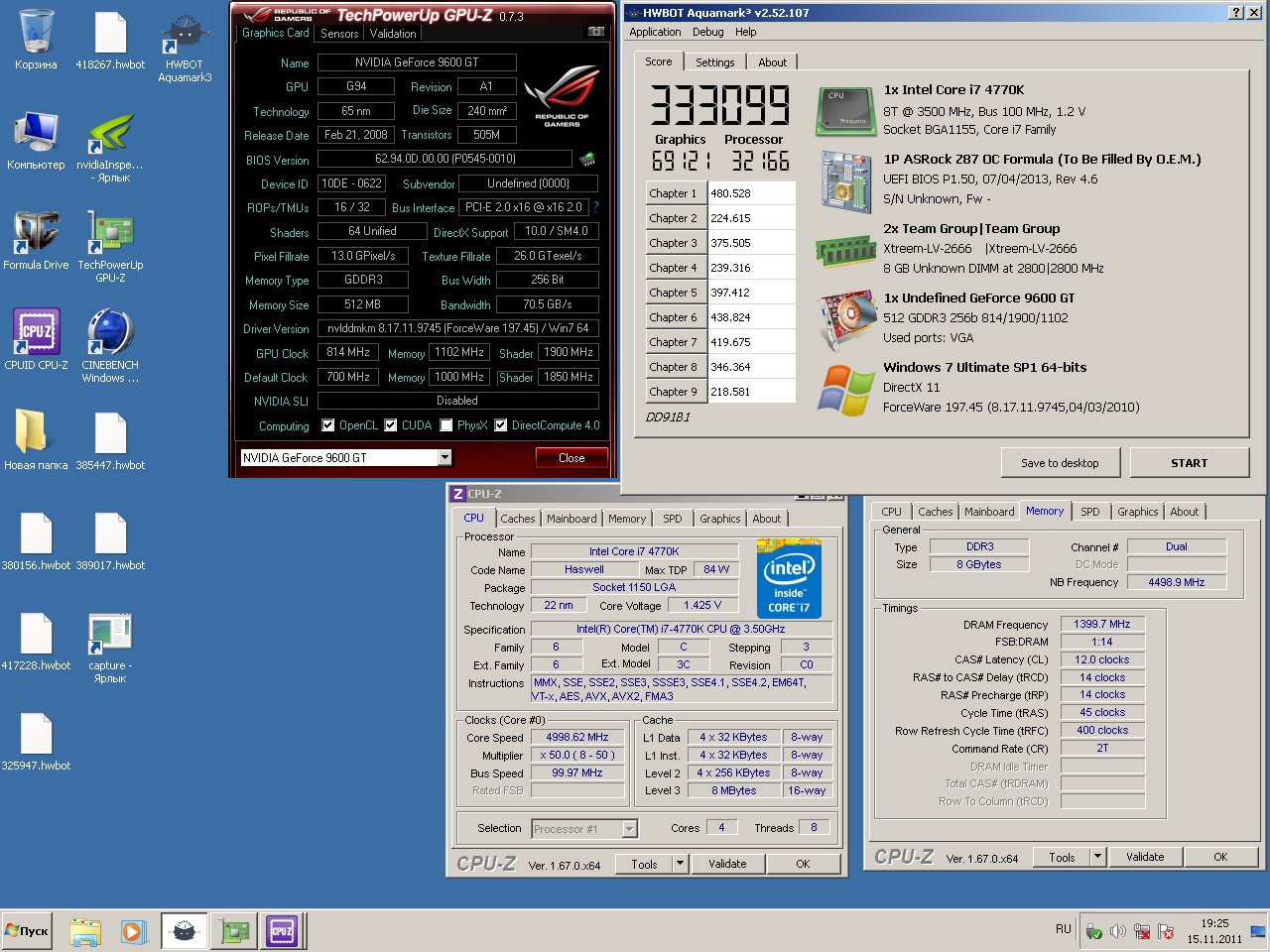Select the Formula Drive desktop shortcut
The image size is (1270, 952).
point(36,240)
